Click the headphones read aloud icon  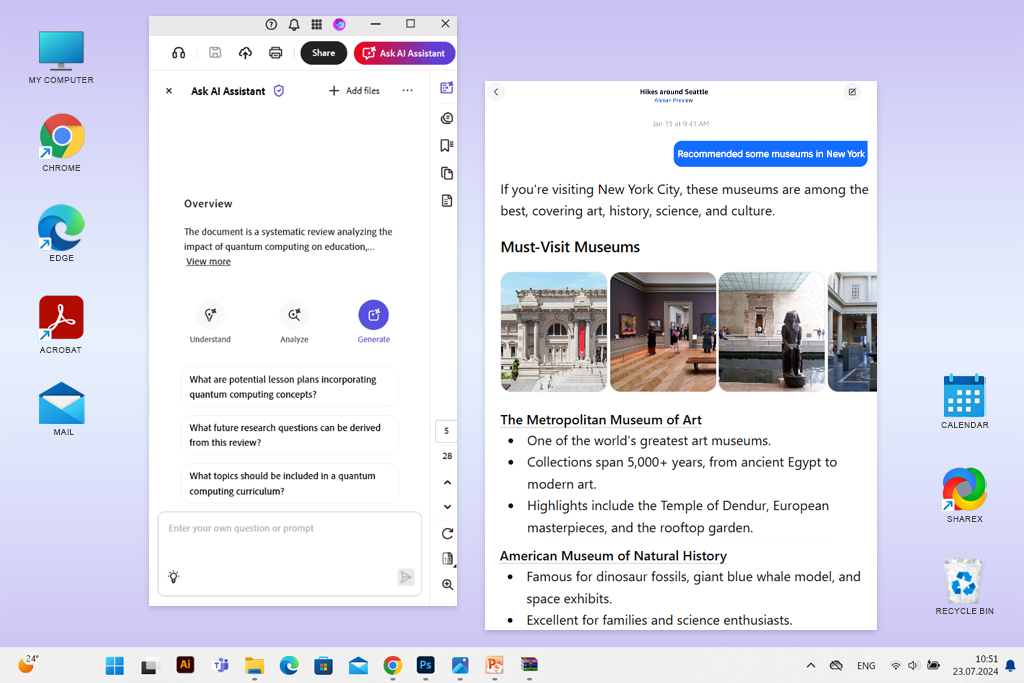click(x=178, y=53)
